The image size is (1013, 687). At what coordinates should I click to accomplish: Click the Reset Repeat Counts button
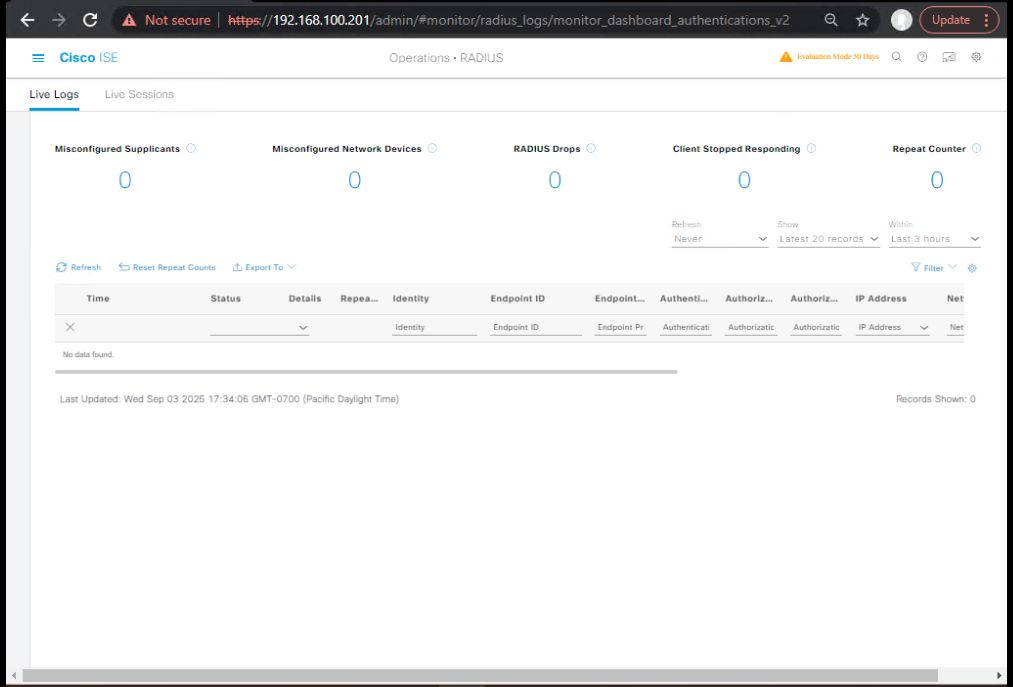coord(167,268)
